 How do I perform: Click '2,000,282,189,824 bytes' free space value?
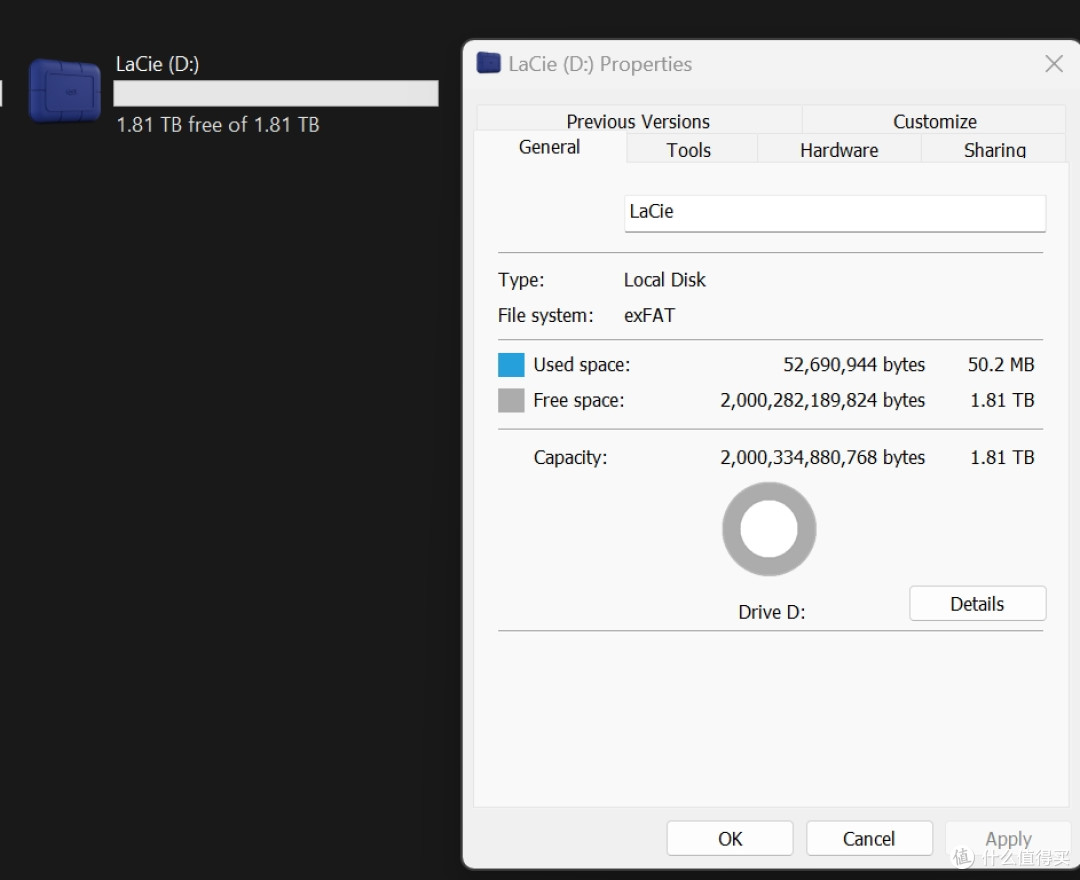click(x=822, y=400)
